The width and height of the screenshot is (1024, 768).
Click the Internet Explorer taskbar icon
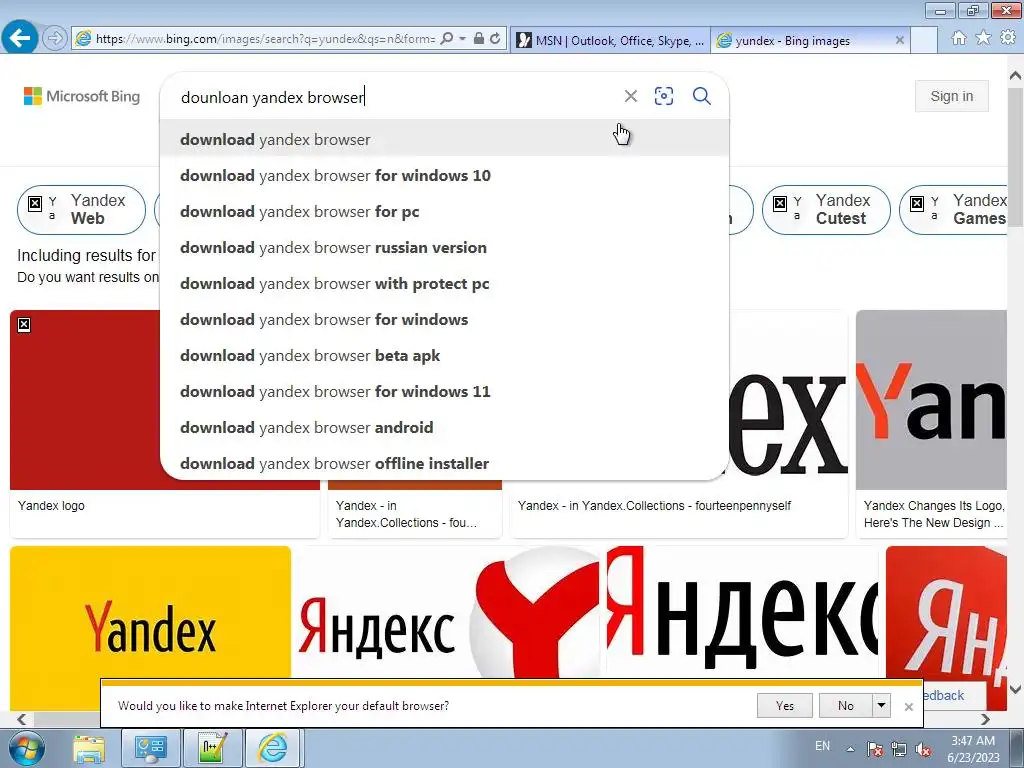tap(274, 748)
